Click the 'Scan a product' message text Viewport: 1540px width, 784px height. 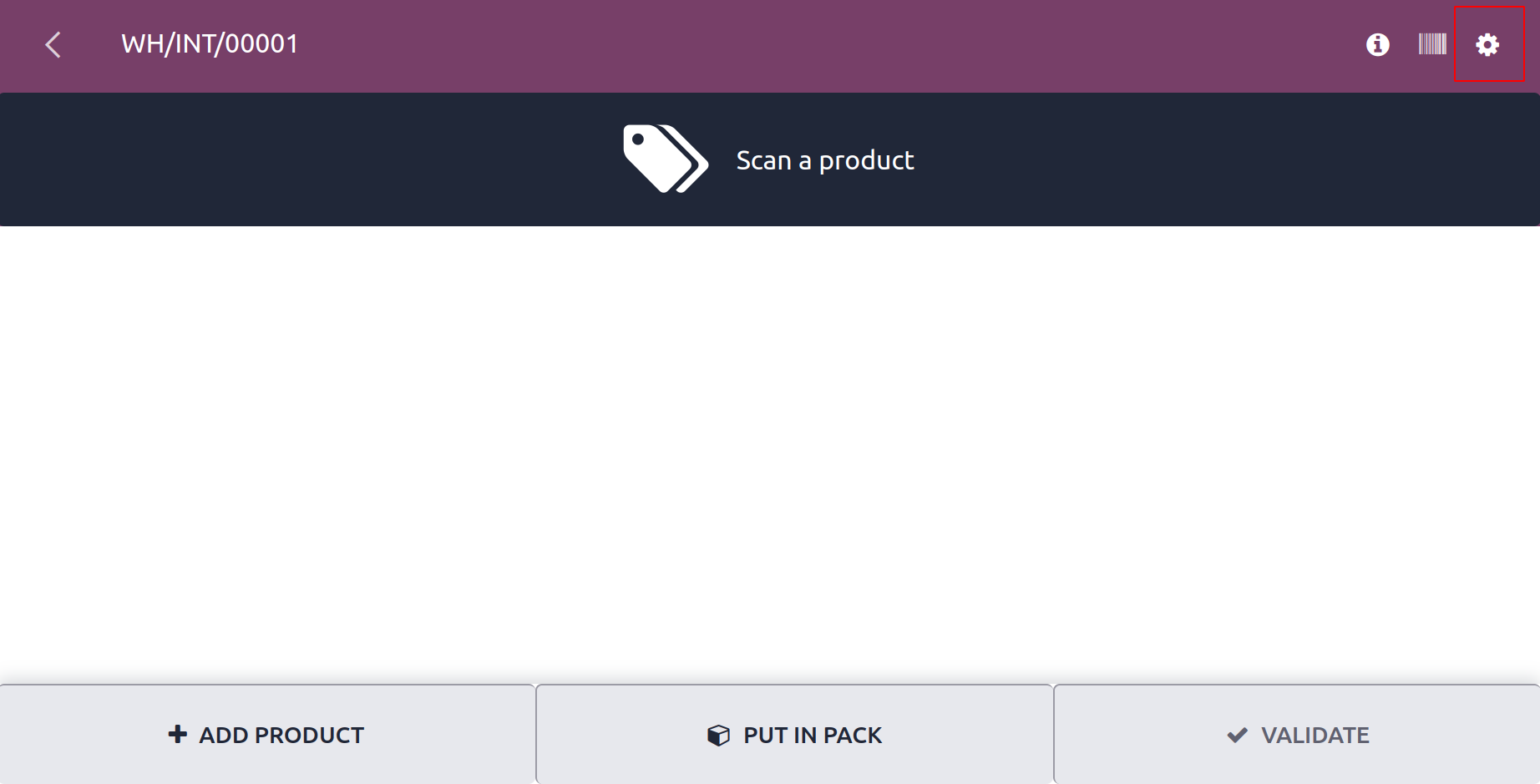click(825, 160)
